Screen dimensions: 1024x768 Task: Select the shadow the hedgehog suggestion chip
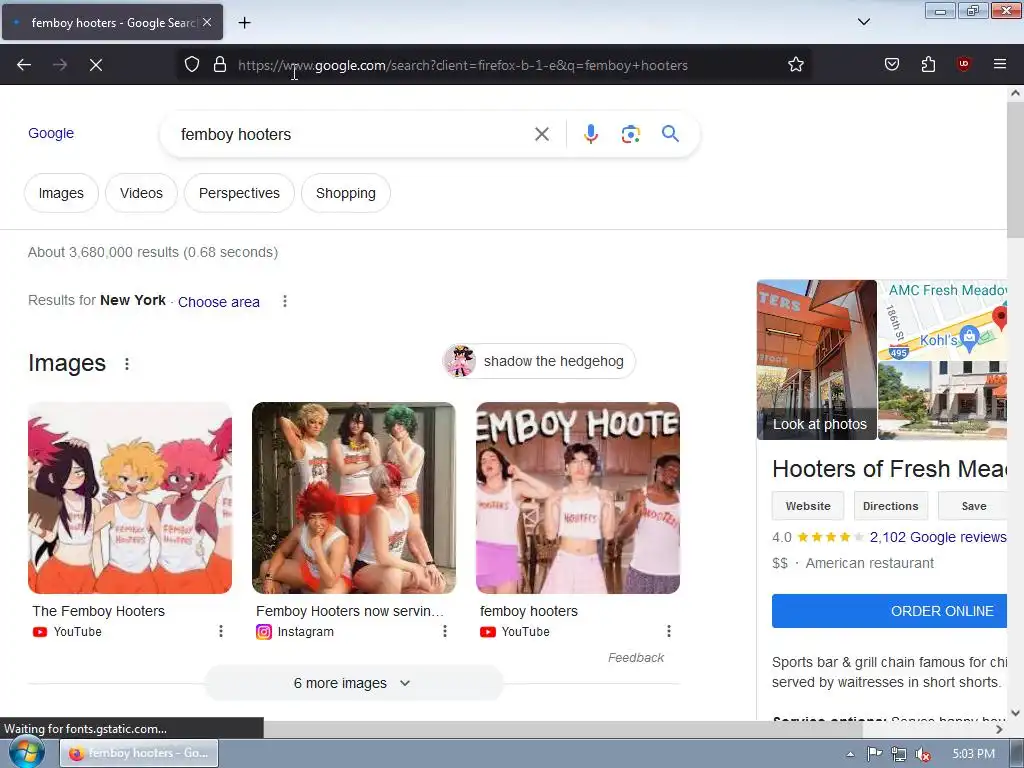[539, 361]
